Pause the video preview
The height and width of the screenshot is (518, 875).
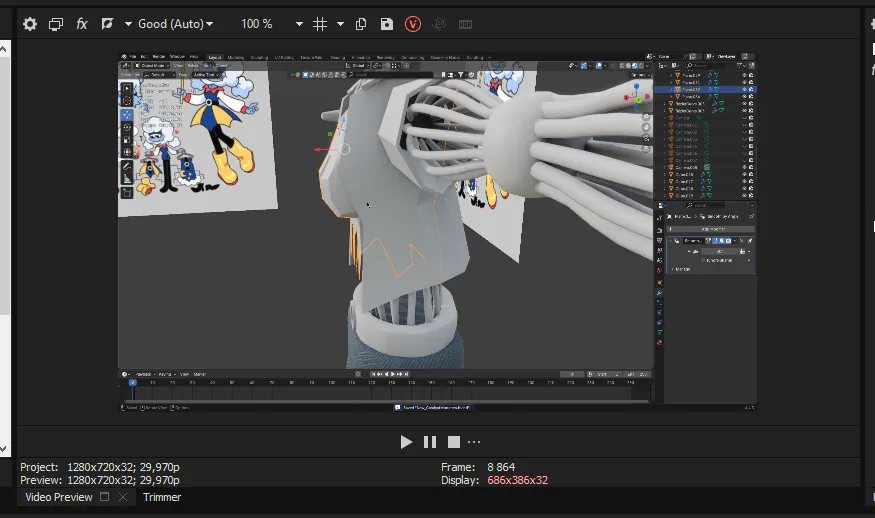coord(430,442)
